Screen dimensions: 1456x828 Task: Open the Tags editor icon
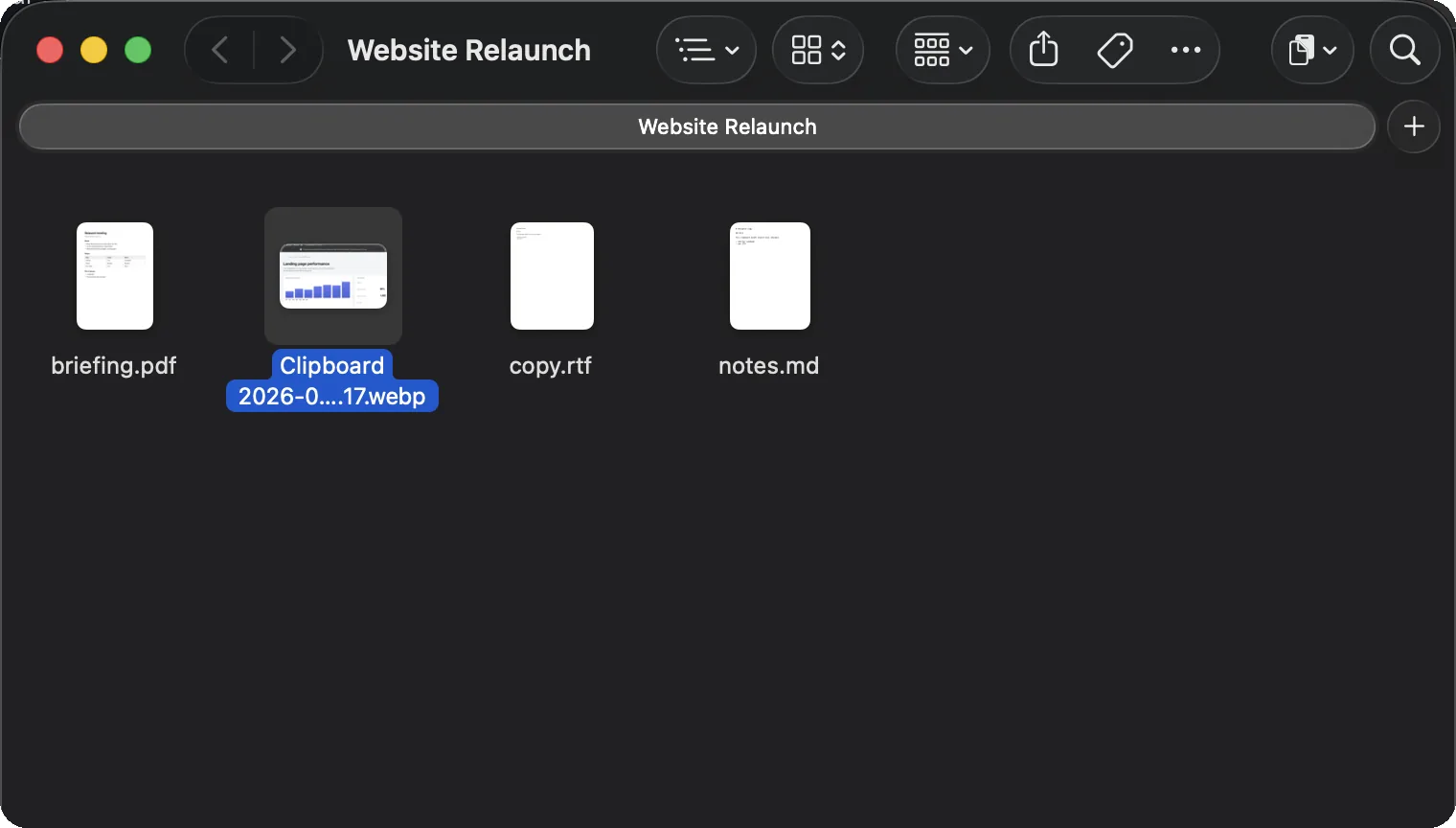(1115, 50)
